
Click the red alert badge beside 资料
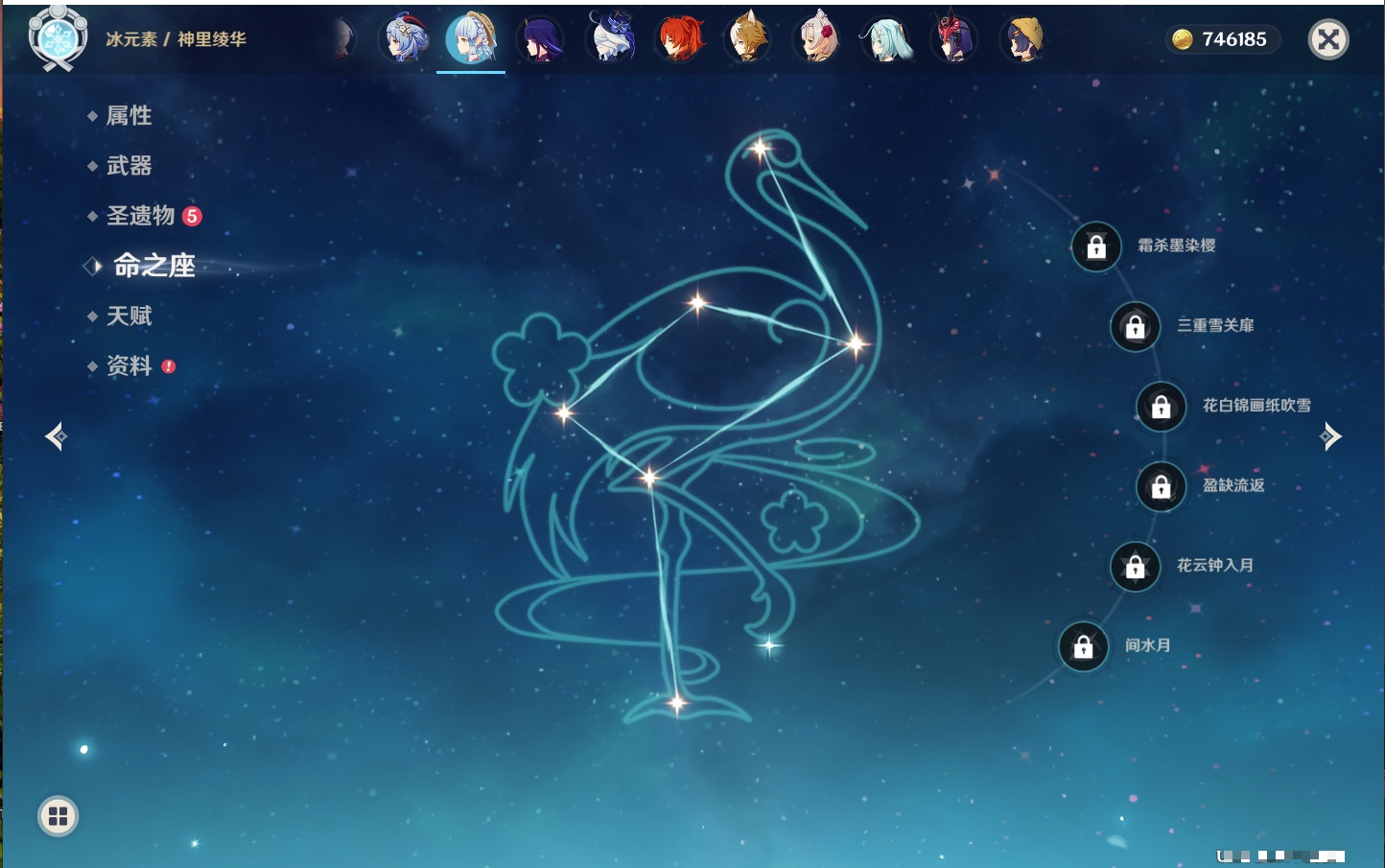click(169, 366)
